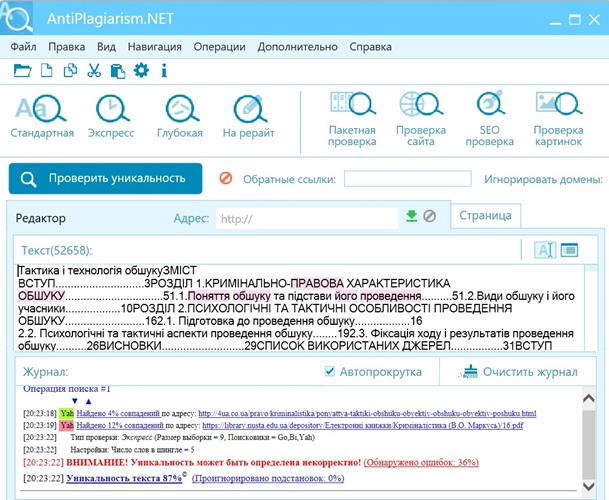The width and height of the screenshot is (609, 500).
Task: Open settings via the gear icon
Action: click(141, 70)
